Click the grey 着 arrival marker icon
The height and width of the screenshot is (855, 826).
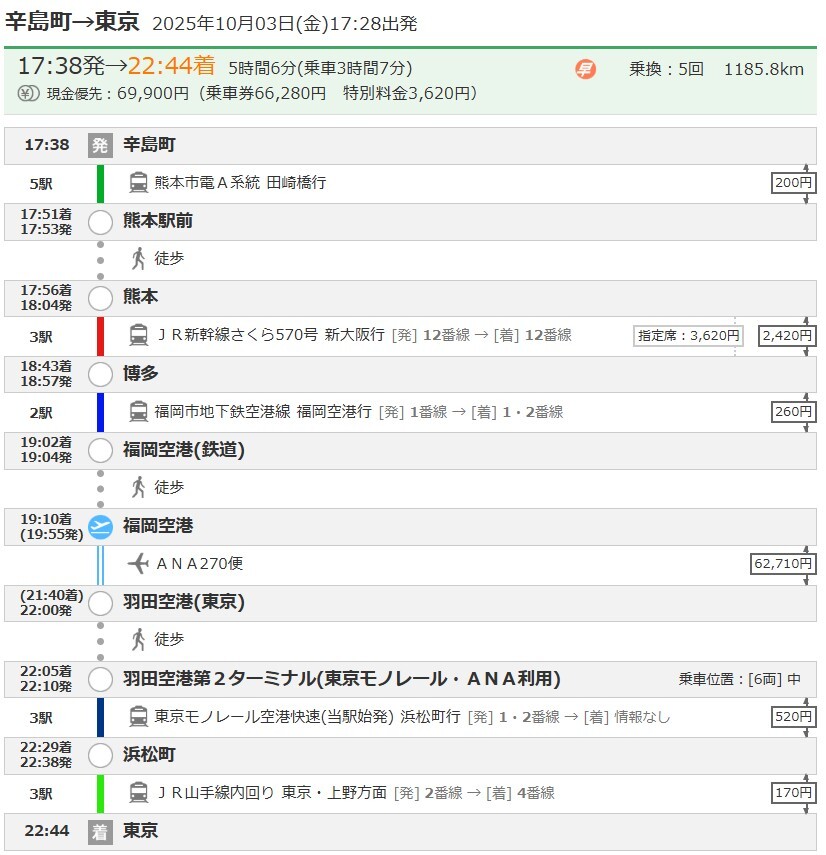100,832
